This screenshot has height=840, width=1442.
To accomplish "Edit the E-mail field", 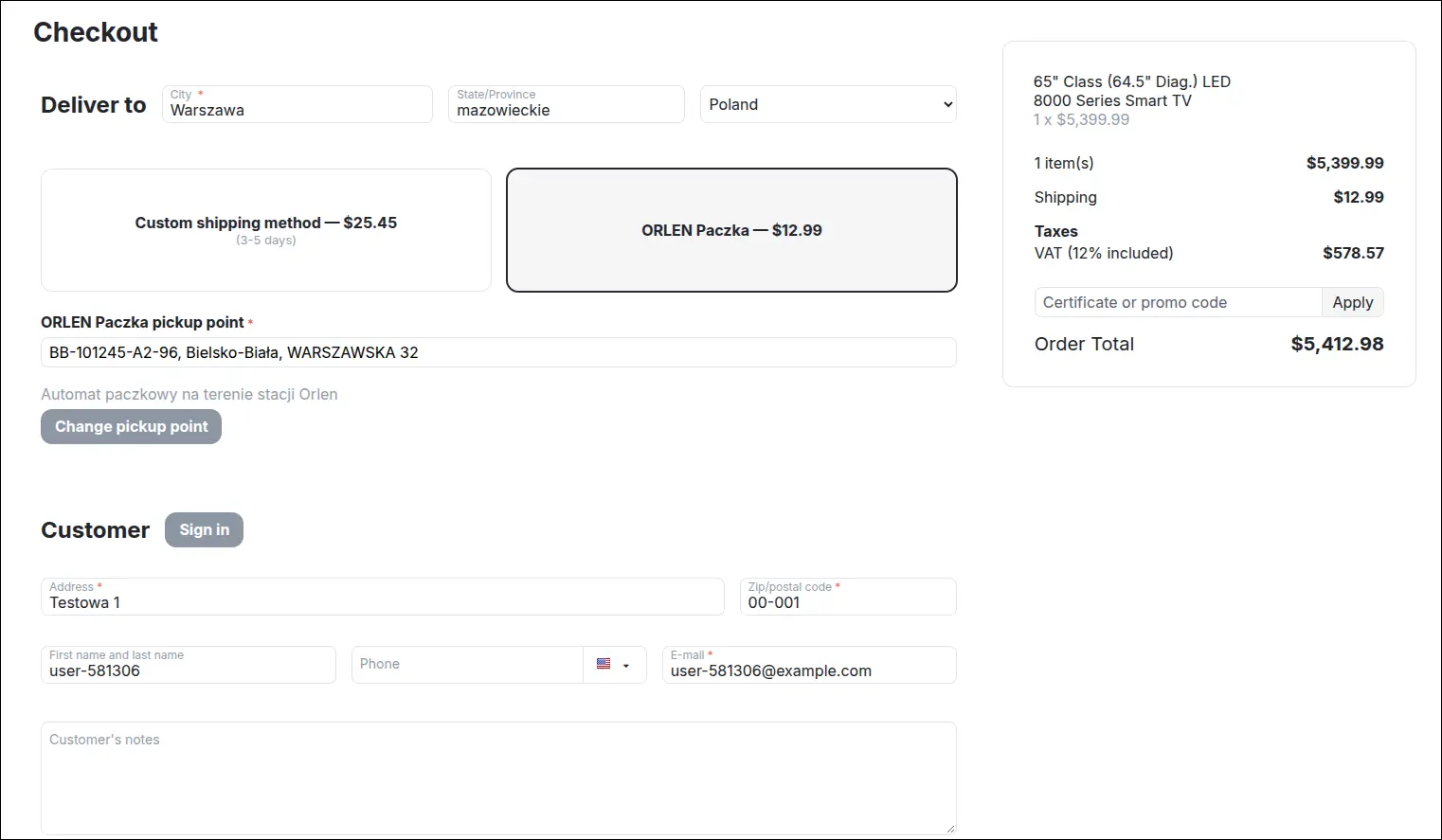I will point(809,665).
